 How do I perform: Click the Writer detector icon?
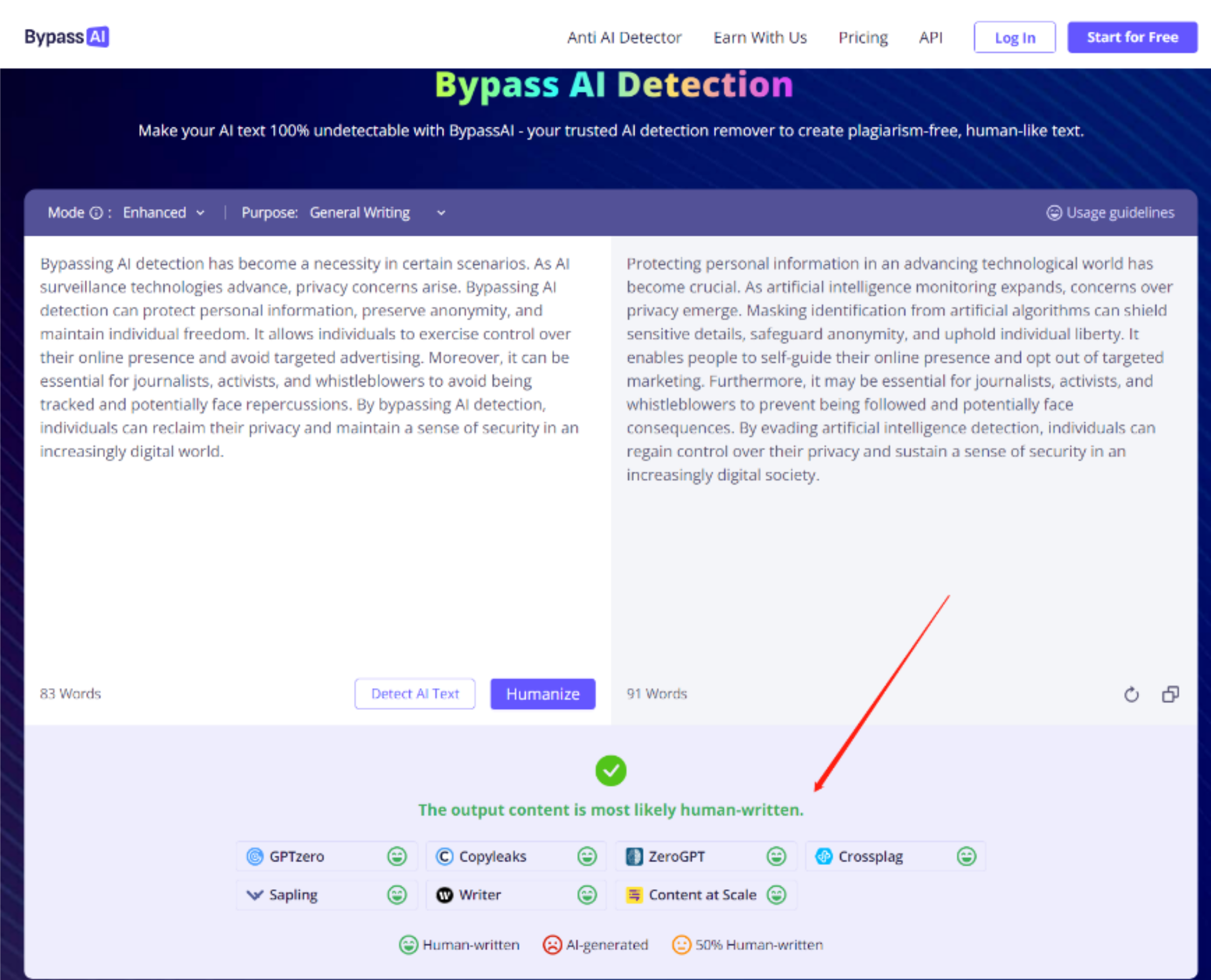(444, 895)
